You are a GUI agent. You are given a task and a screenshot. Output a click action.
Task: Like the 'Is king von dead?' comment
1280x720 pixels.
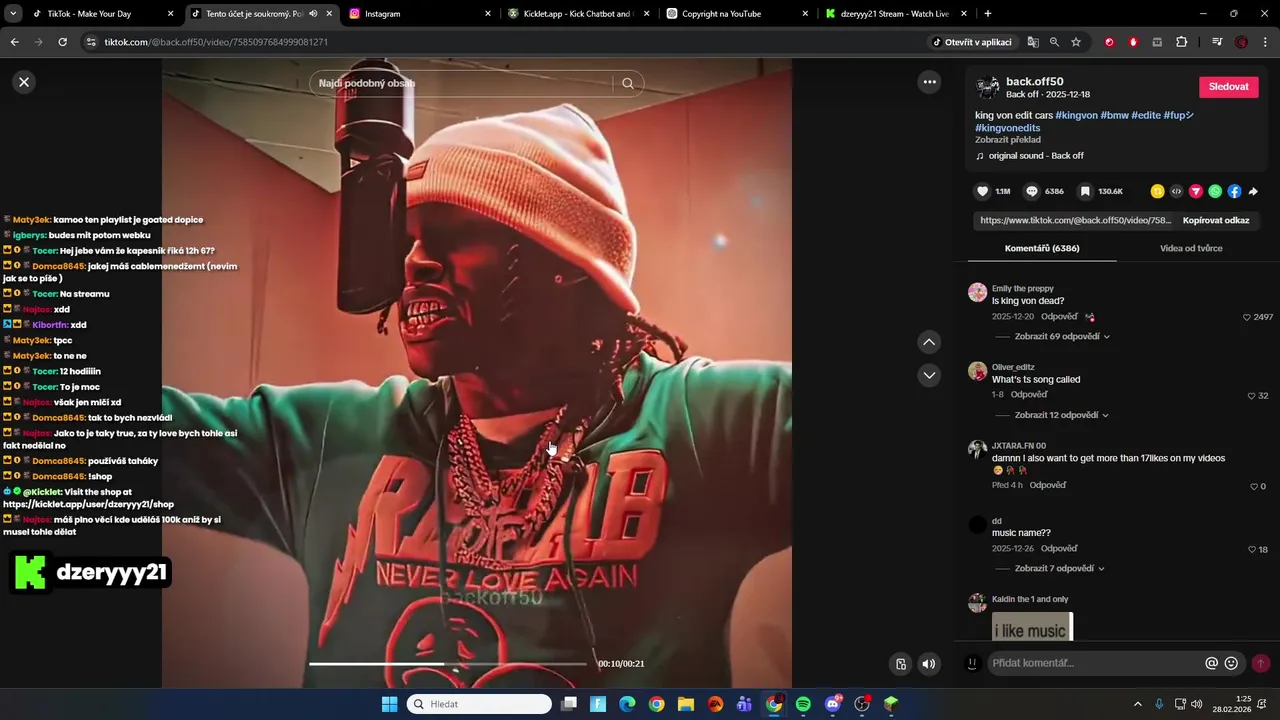(1246, 317)
